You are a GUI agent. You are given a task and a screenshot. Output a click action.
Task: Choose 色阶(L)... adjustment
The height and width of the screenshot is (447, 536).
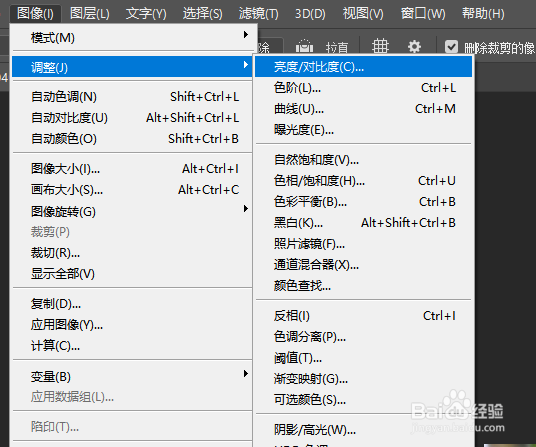[363, 88]
